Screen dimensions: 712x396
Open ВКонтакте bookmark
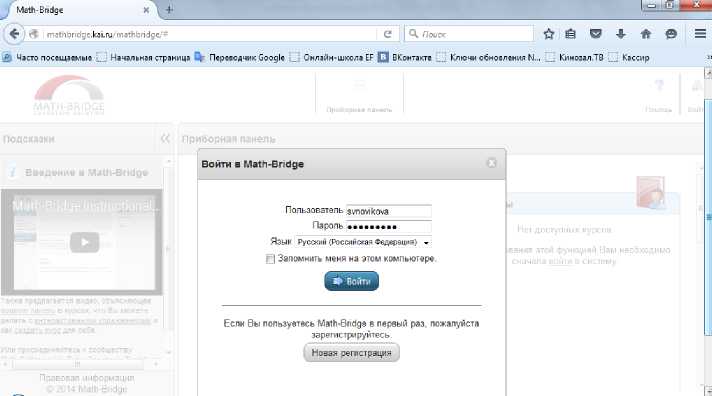405,58
